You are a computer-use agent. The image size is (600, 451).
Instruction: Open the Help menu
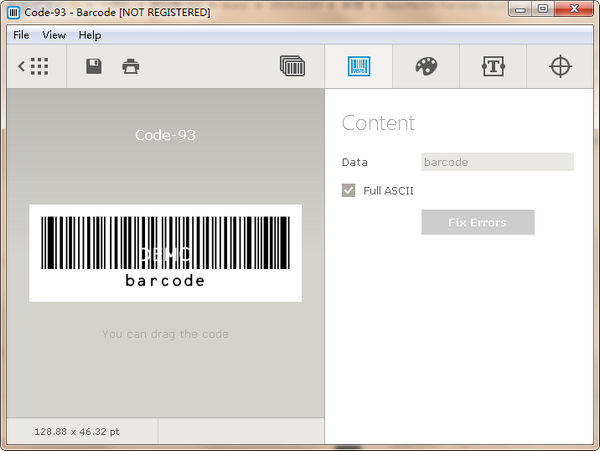pyautogui.click(x=90, y=35)
